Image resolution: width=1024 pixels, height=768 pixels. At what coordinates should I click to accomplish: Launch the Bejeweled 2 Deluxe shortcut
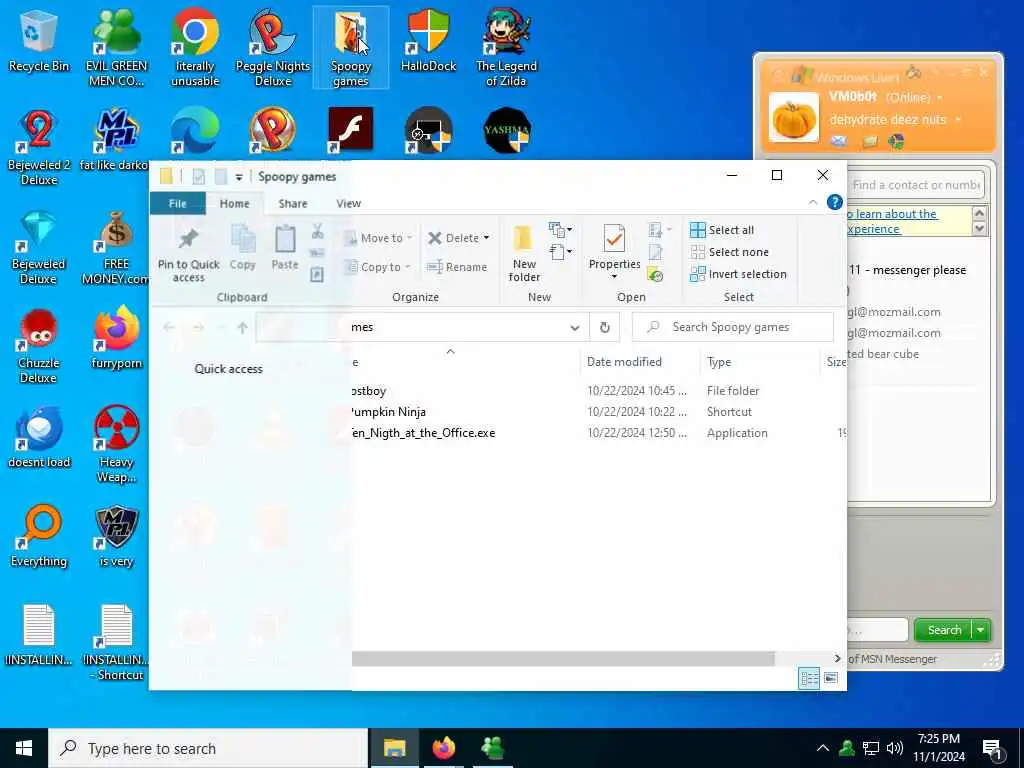click(39, 148)
